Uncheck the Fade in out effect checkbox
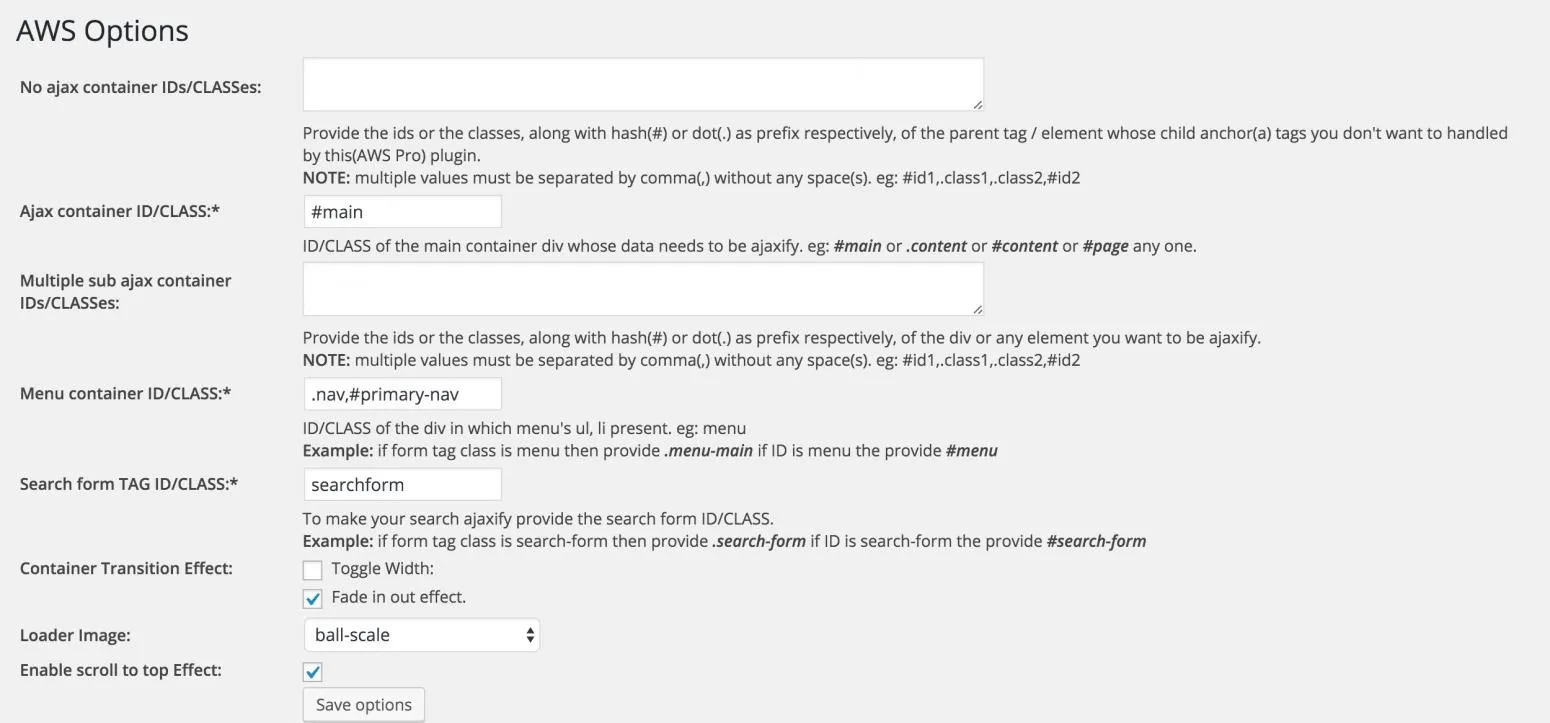The width and height of the screenshot is (1550, 723). coord(313,599)
